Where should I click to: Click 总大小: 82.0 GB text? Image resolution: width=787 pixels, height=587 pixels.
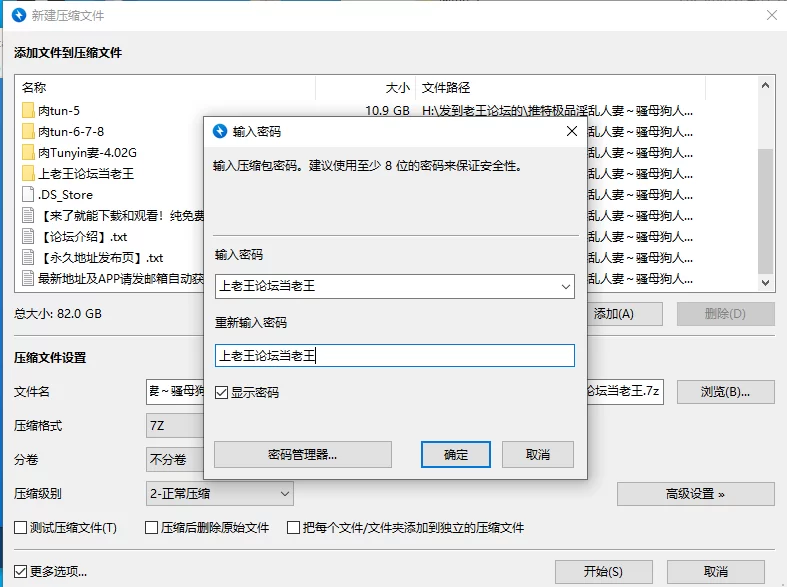[58, 314]
